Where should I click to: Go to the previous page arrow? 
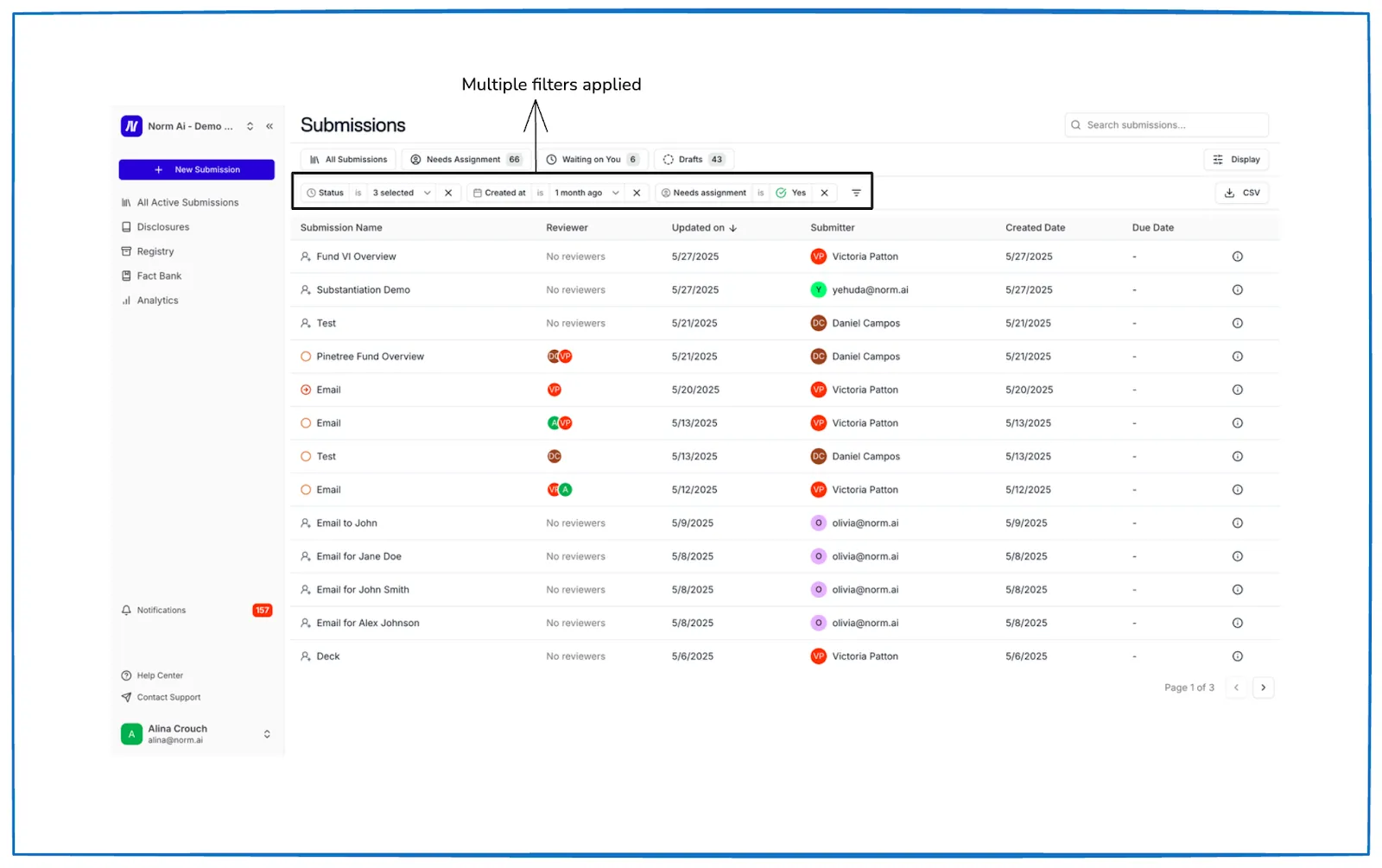(1236, 688)
